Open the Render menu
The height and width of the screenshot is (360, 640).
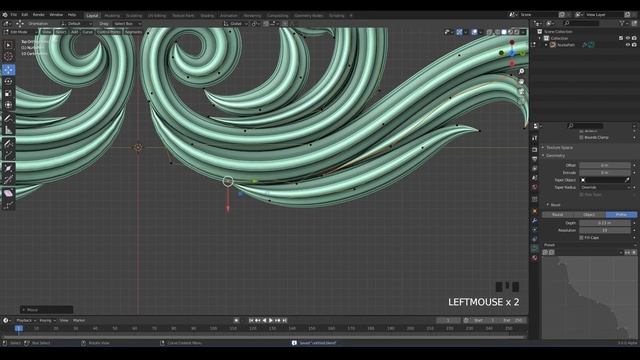tap(38, 15)
